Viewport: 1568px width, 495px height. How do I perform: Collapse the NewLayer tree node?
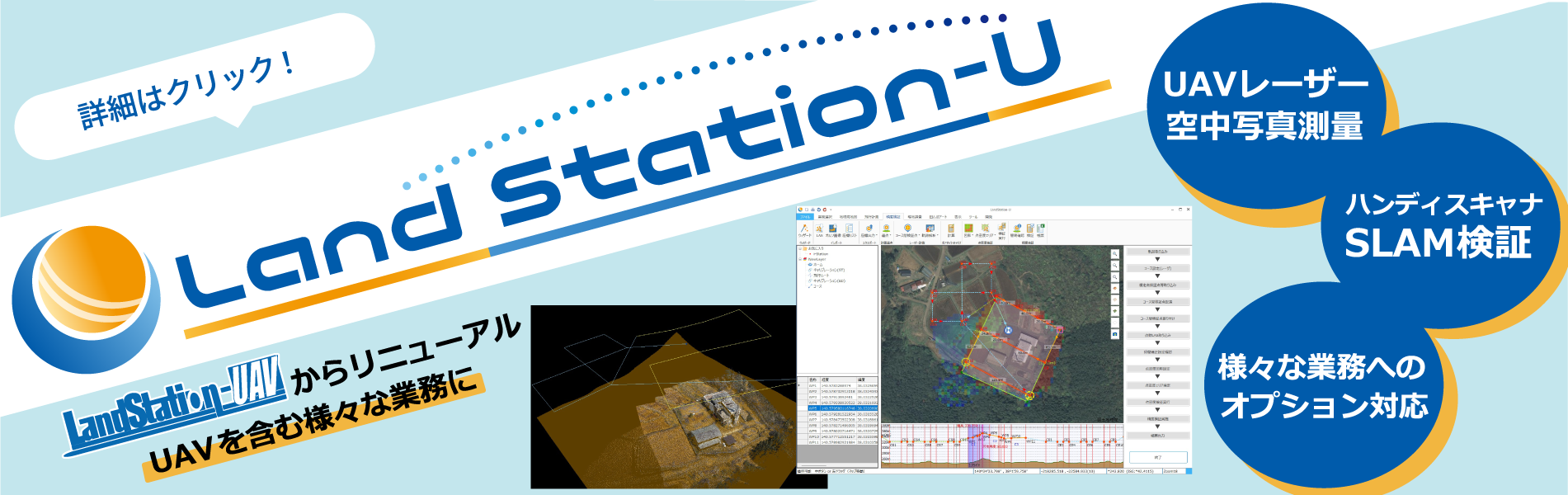800,259
